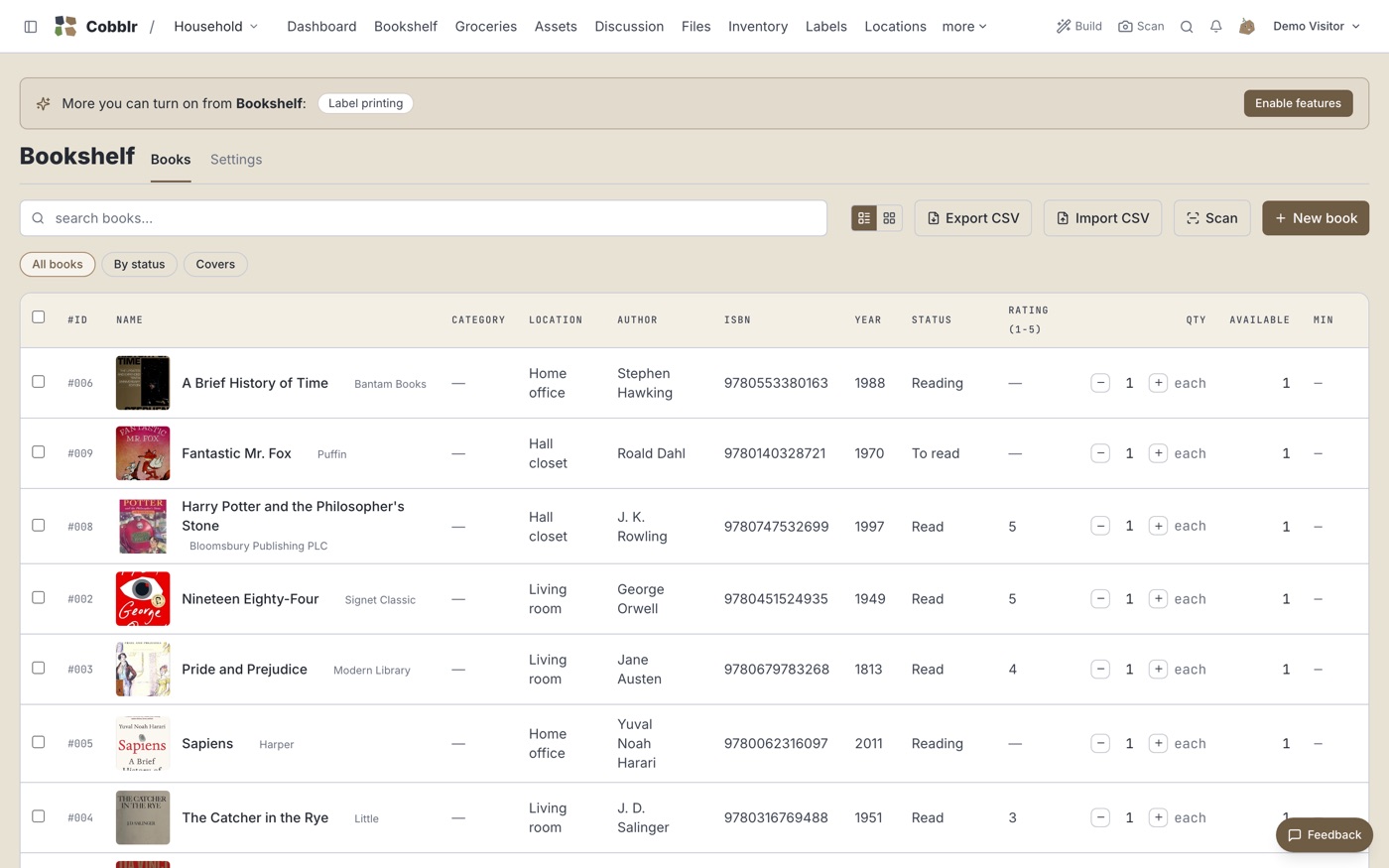Switch to grid view layout
The height and width of the screenshot is (868, 1389).
pyautogui.click(x=889, y=218)
